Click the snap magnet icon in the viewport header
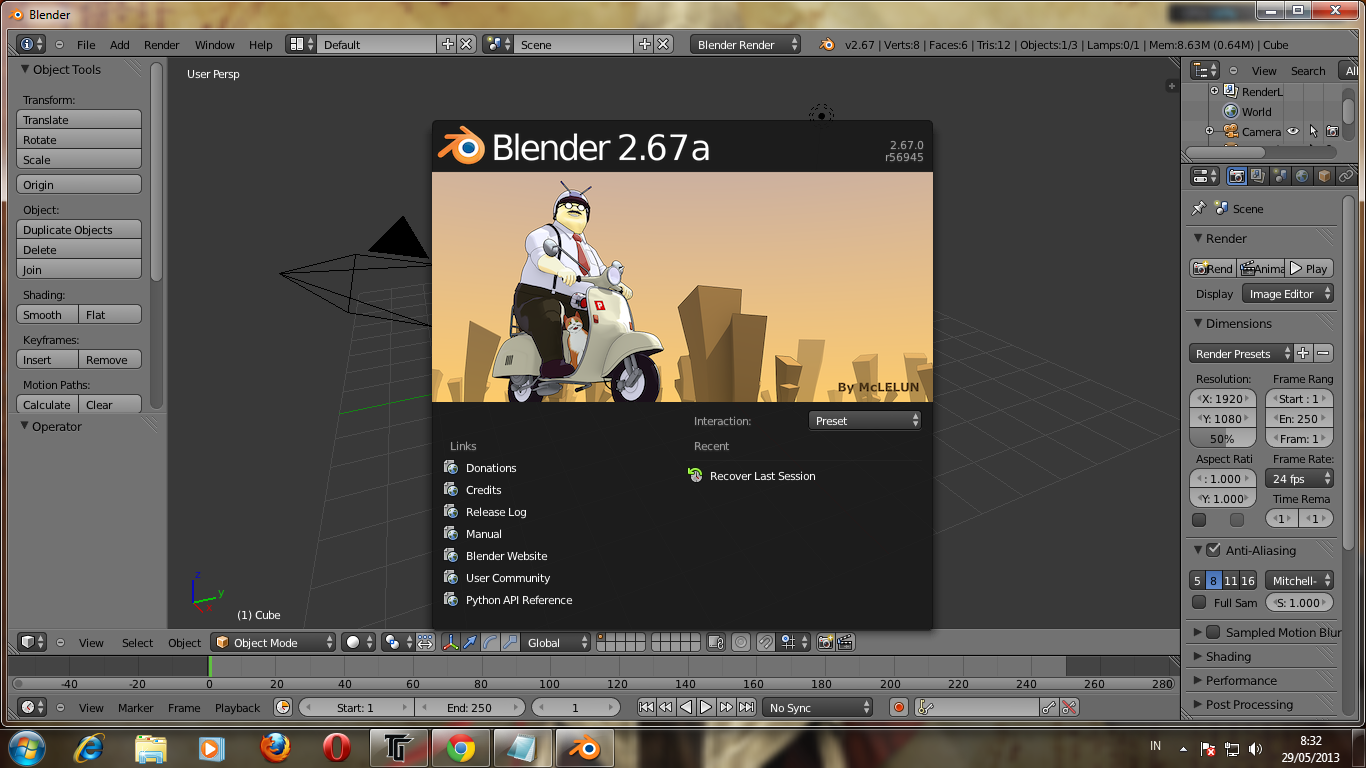Viewport: 1366px width, 768px height. point(764,642)
